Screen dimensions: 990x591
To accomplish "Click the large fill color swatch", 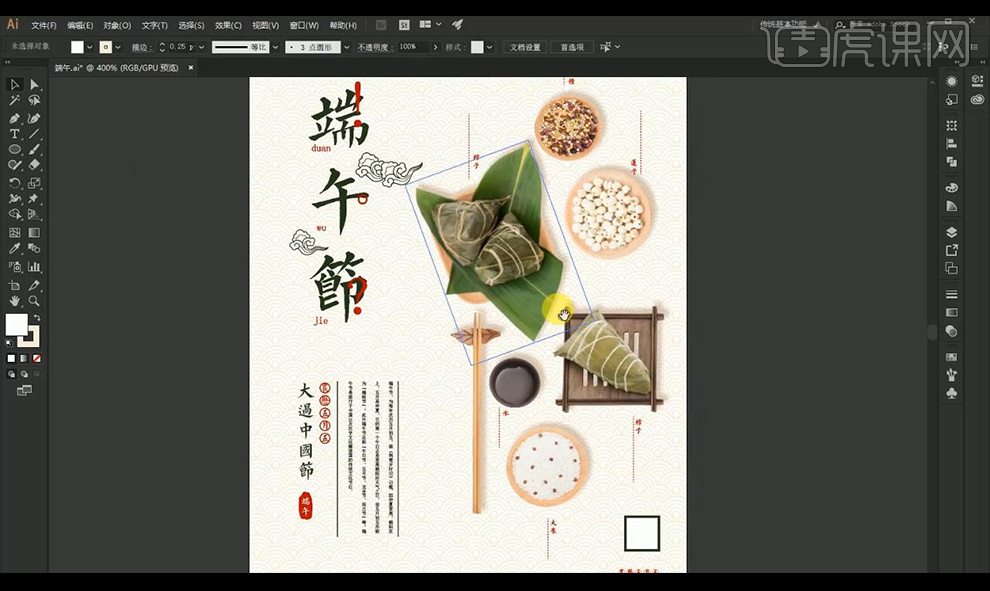I will pyautogui.click(x=17, y=324).
